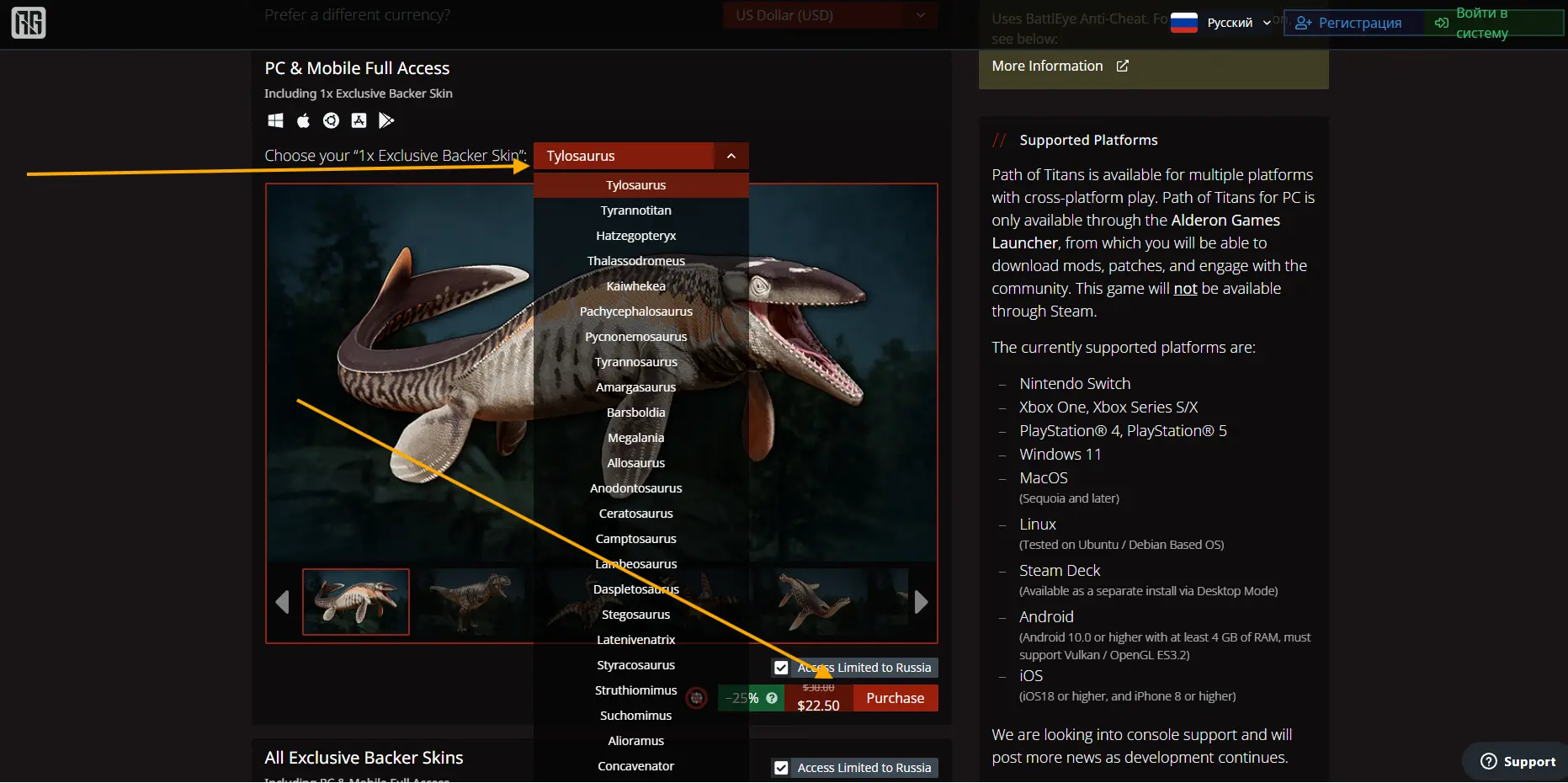Click the Войти в систему login button
This screenshot has height=783, width=1568.
pos(1494,23)
